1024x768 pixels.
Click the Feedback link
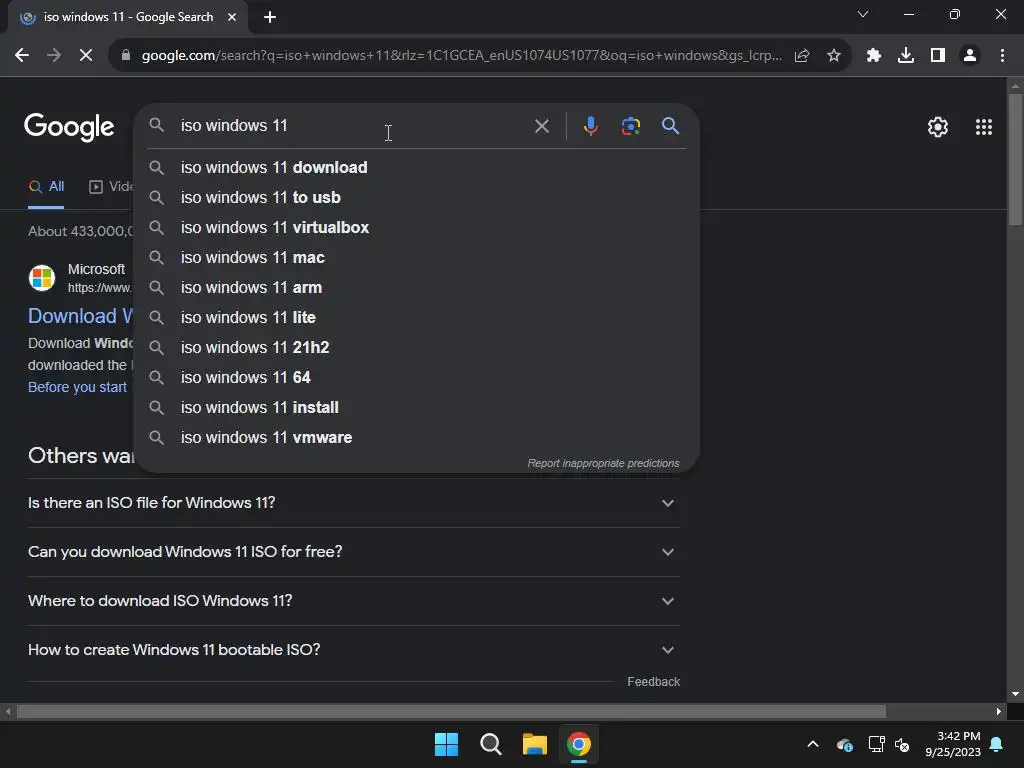[654, 682]
